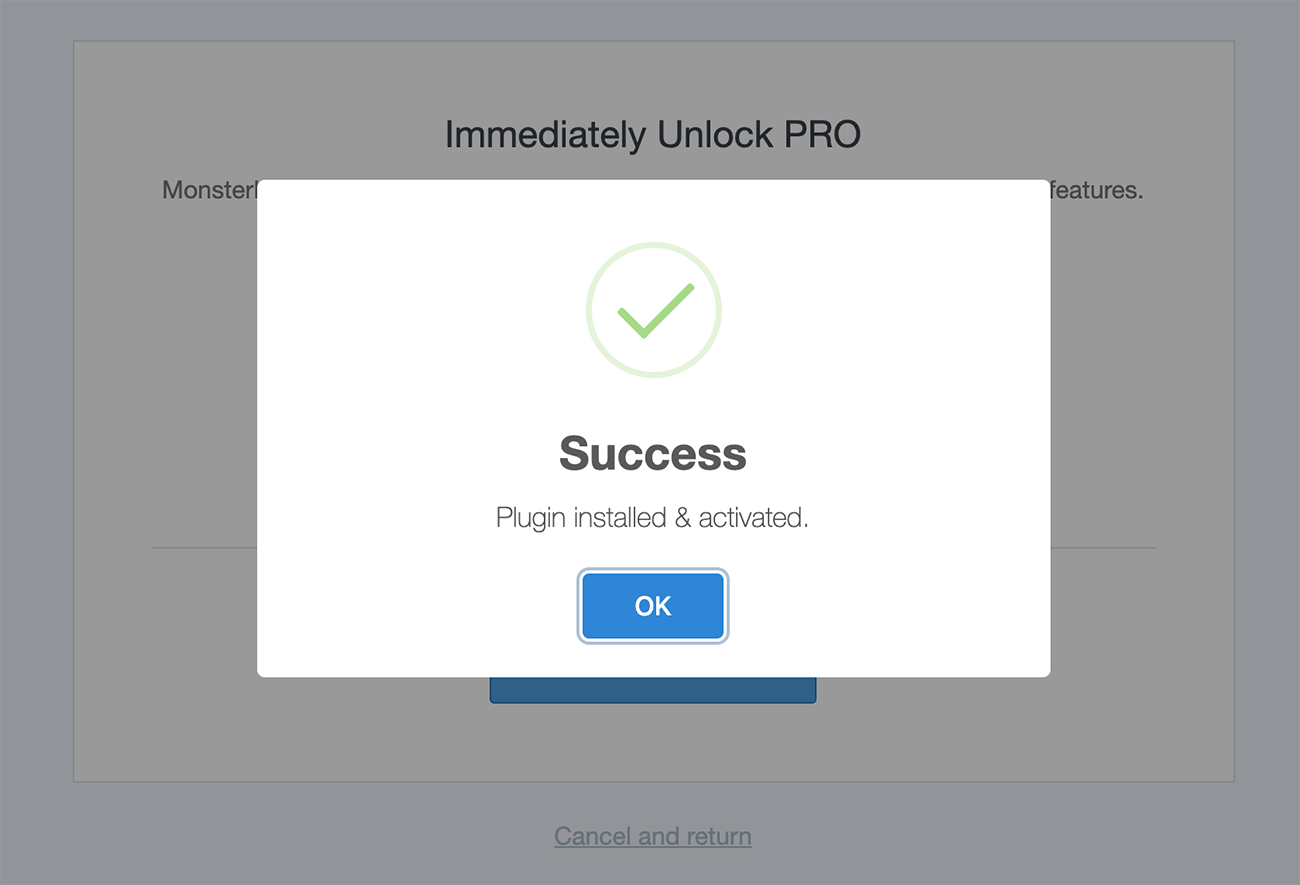Screen dimensions: 1300x885
Task: Click the dimmed backdrop right of Success dialog
Action: click(1142, 400)
